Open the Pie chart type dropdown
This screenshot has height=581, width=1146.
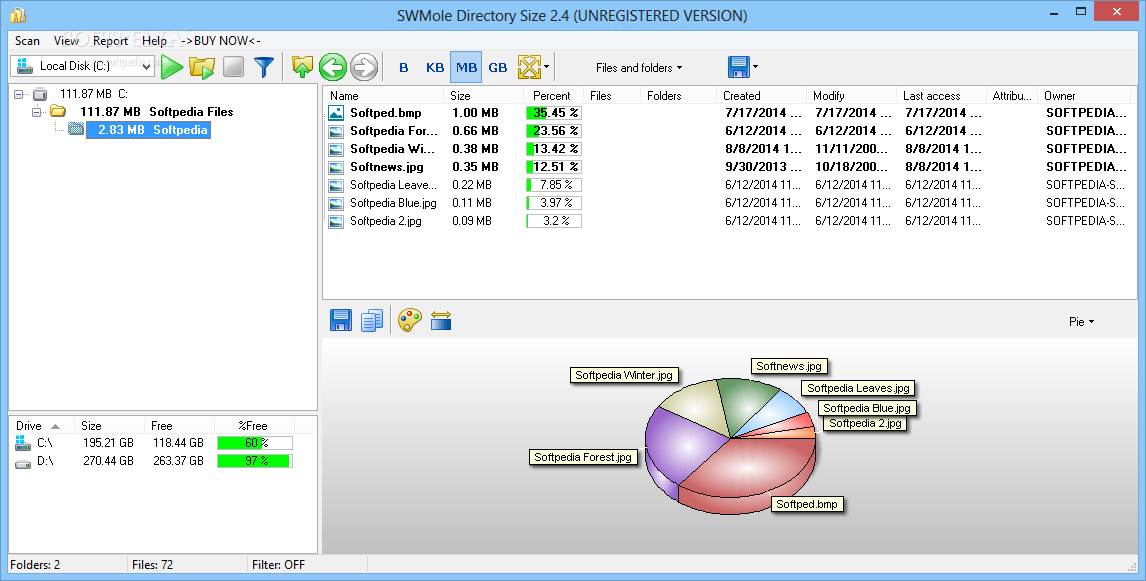pos(1081,322)
